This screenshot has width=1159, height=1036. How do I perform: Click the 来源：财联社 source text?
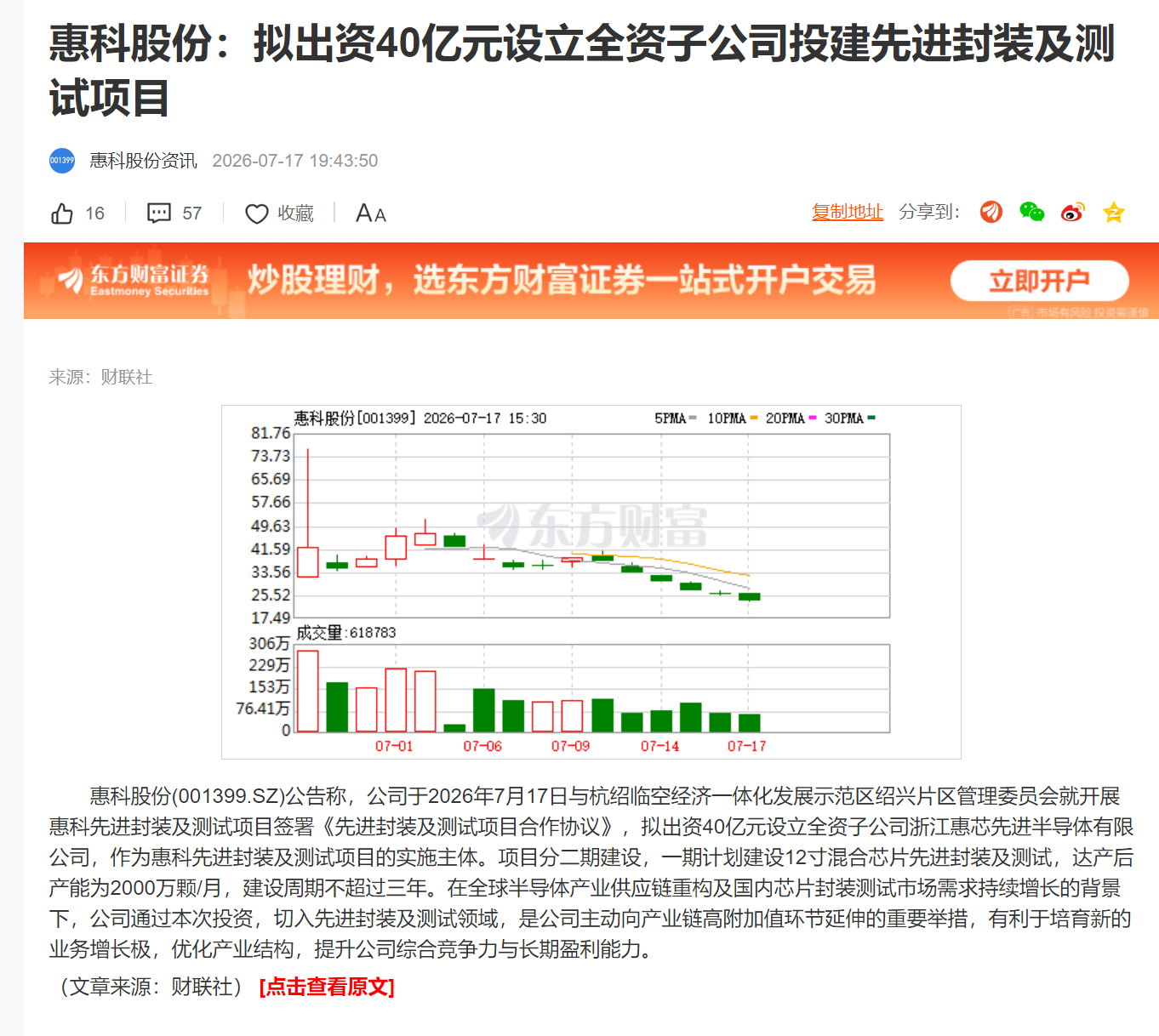[100, 377]
